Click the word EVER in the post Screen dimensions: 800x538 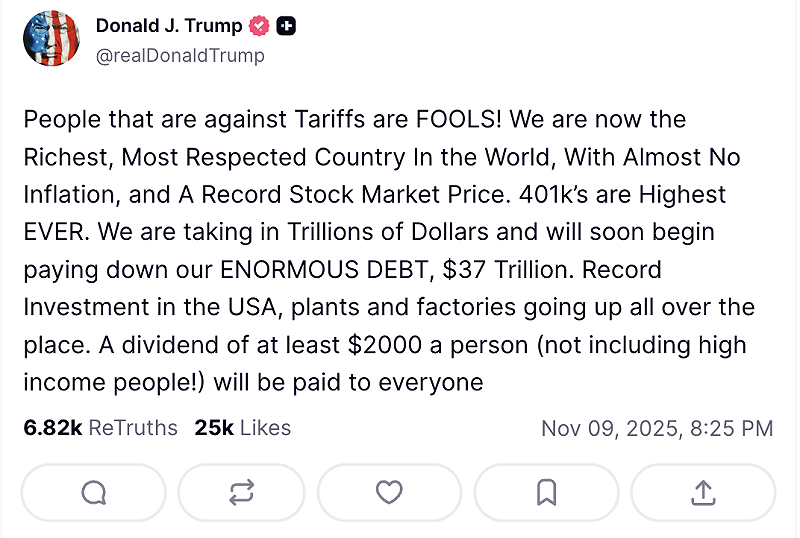point(56,233)
